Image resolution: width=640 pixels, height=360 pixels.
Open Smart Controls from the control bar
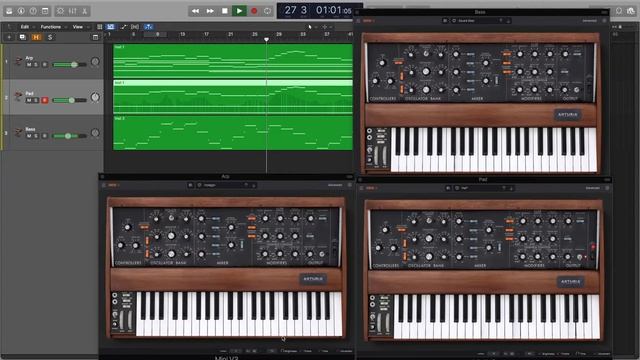pos(60,11)
